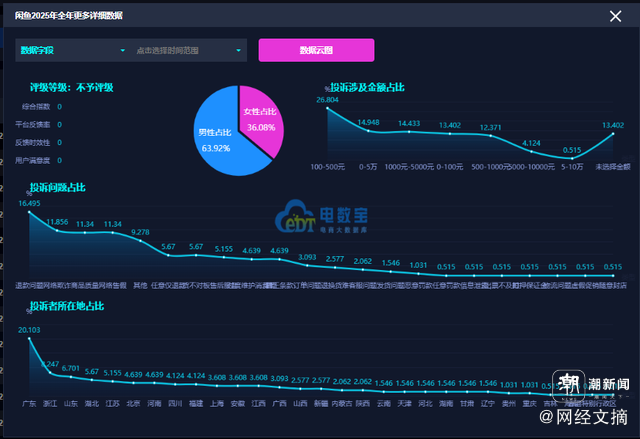Image resolution: width=640 pixels, height=439 pixels.
Task: Click the 北京 4.639 data point
Action: click(x=133, y=383)
